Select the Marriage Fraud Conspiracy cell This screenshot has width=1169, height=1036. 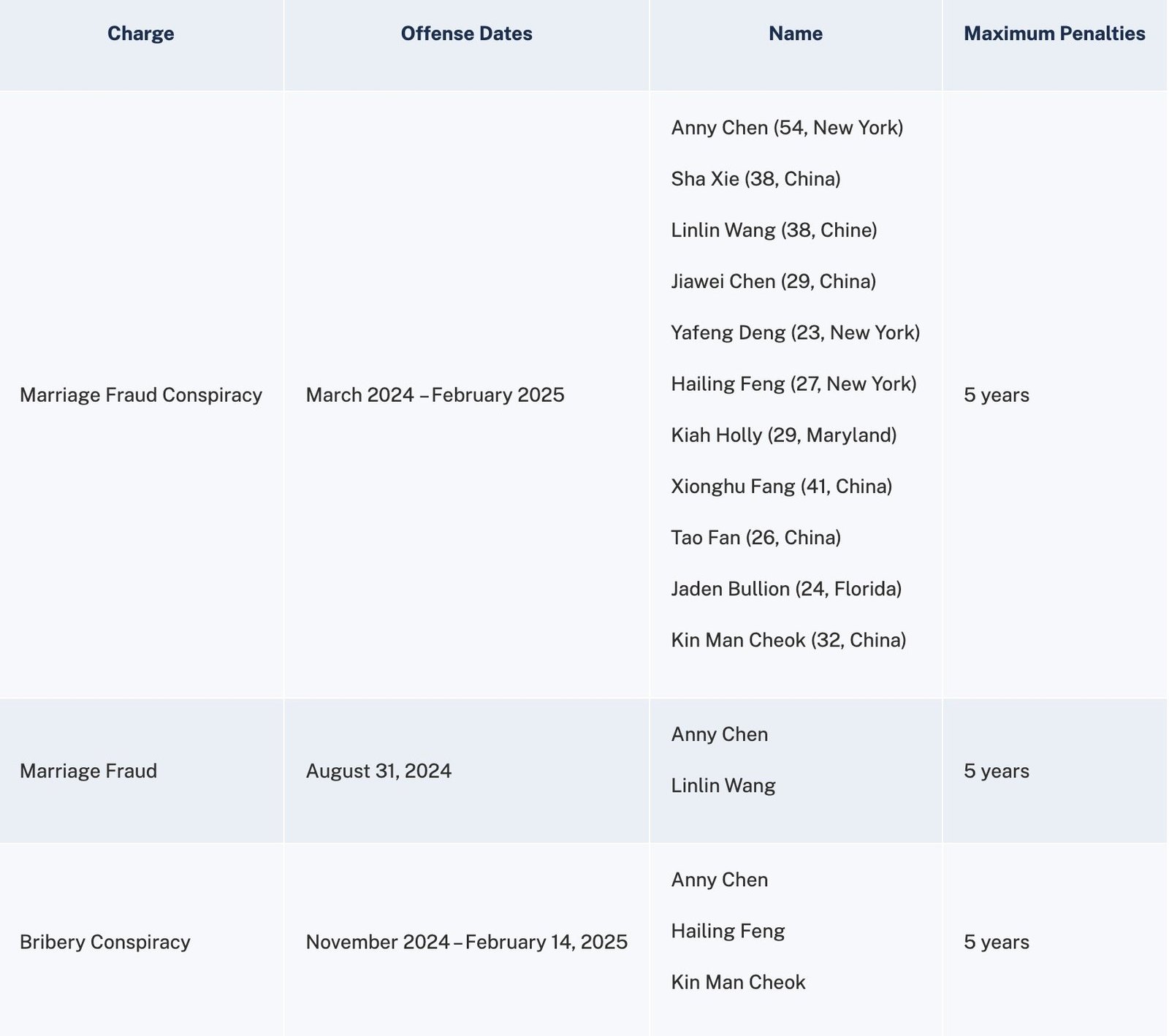pos(142,394)
